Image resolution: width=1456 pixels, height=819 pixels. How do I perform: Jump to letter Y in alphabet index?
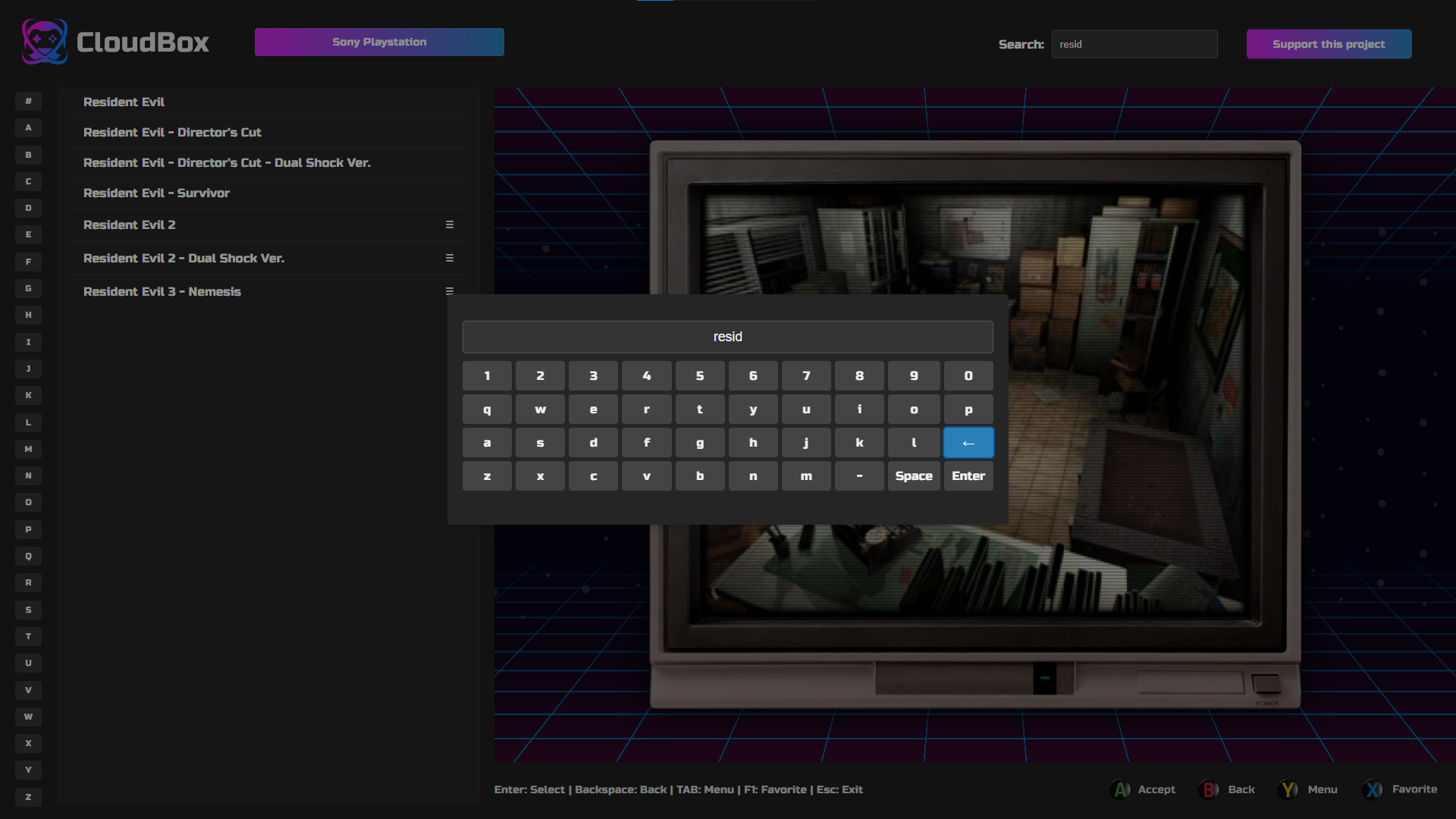pos(28,770)
